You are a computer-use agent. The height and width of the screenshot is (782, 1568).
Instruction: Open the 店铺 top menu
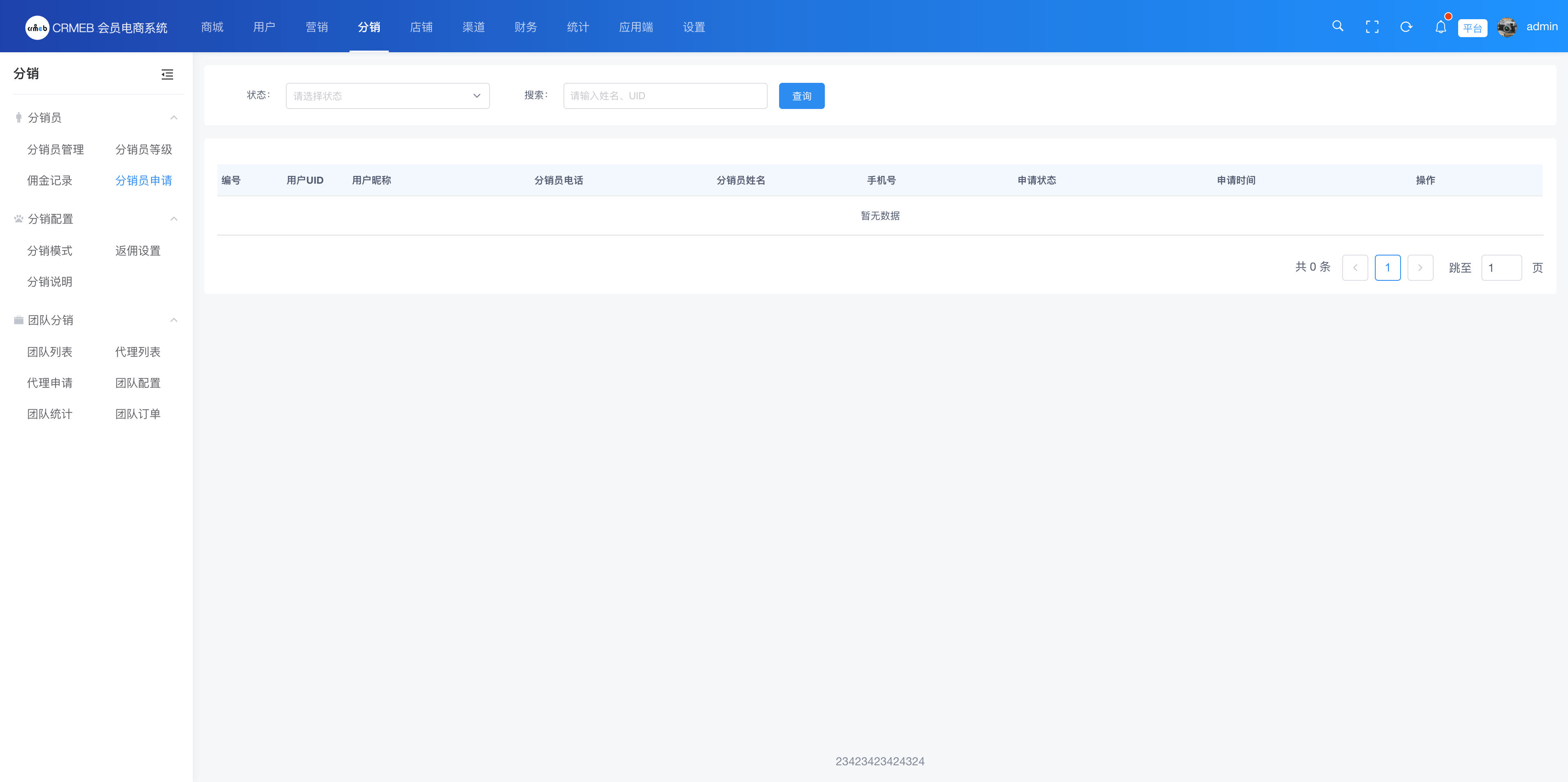point(421,27)
